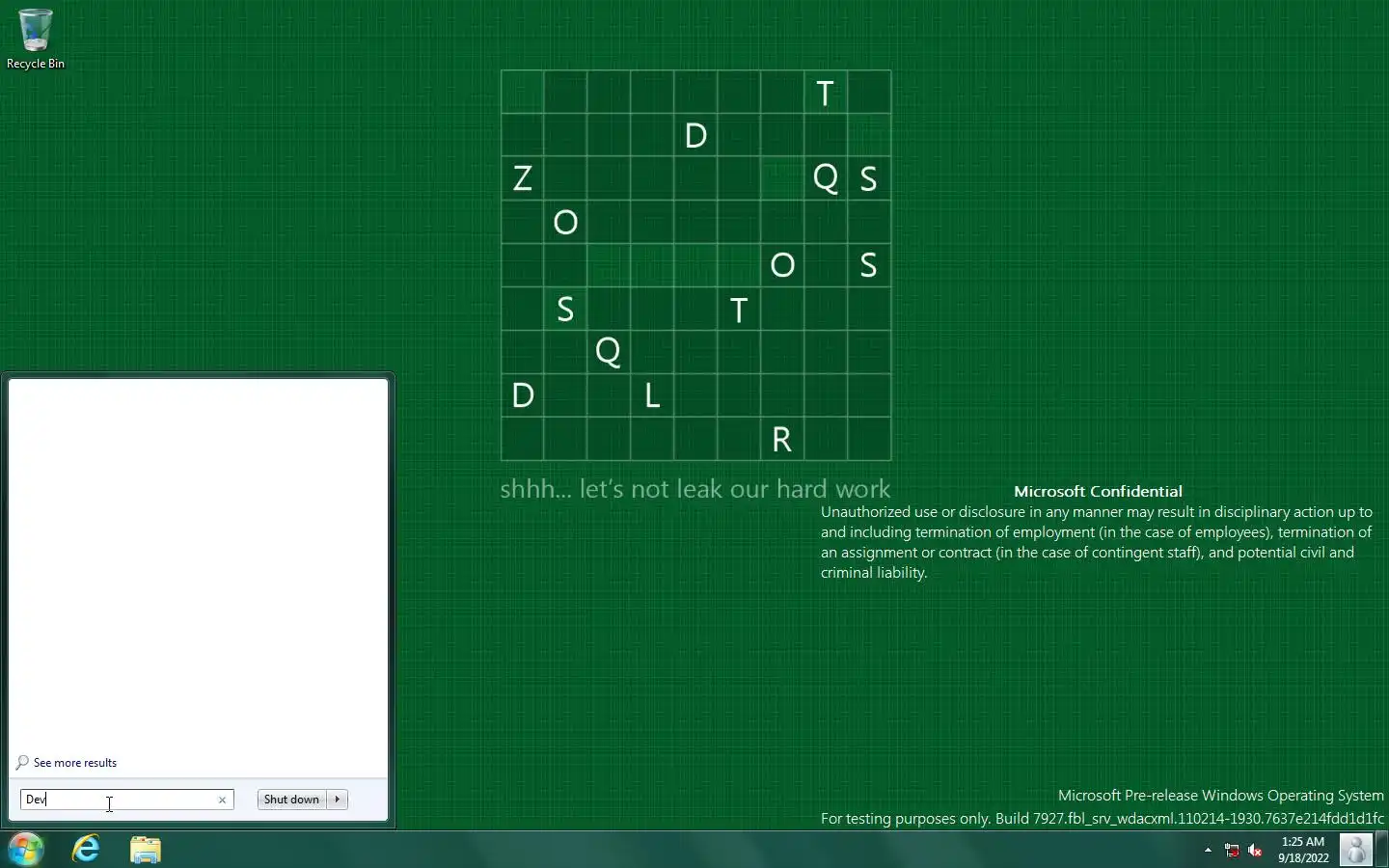Click the user tile on the taskbar
Screen dimensions: 1389x868
click(x=1356, y=850)
